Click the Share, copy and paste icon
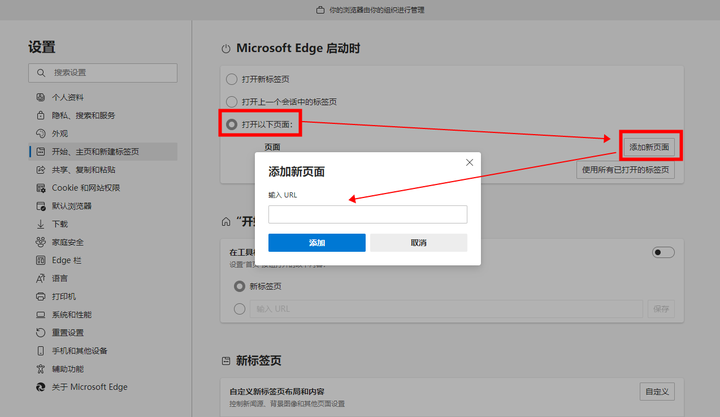Screen dimensions: 720x417 click(40, 169)
